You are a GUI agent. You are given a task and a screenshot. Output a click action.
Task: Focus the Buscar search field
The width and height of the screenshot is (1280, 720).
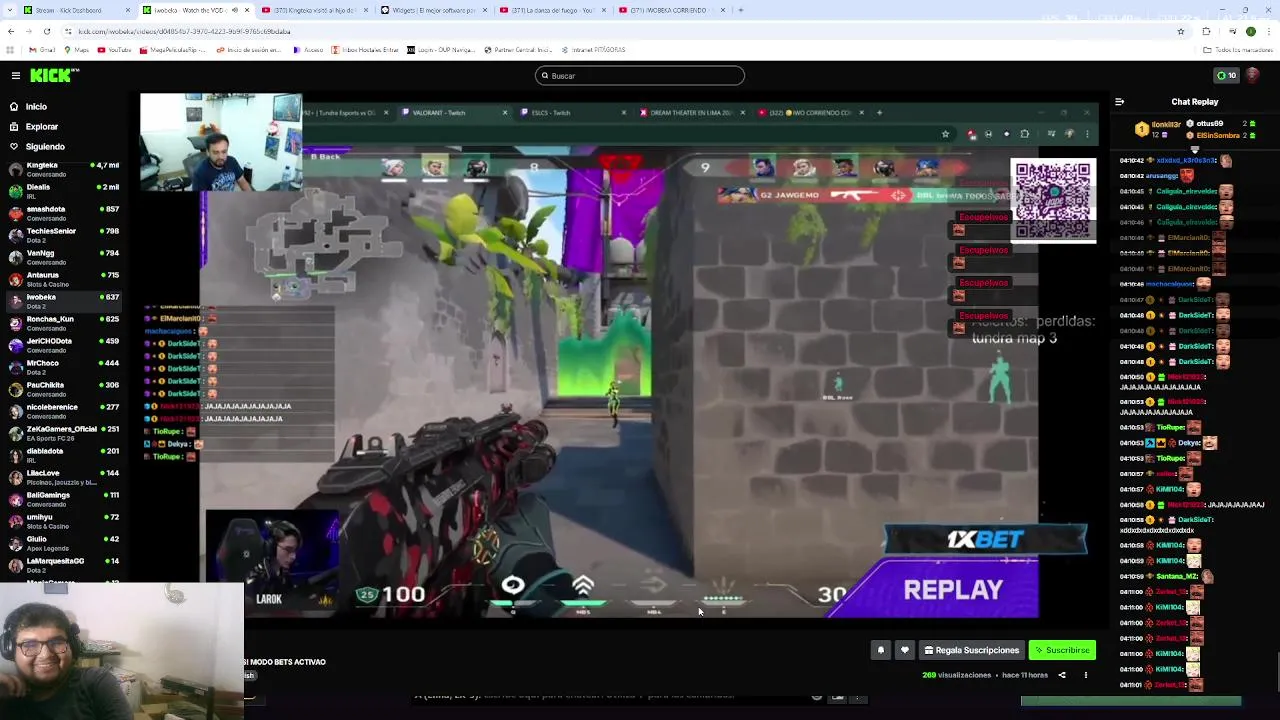[x=640, y=76]
